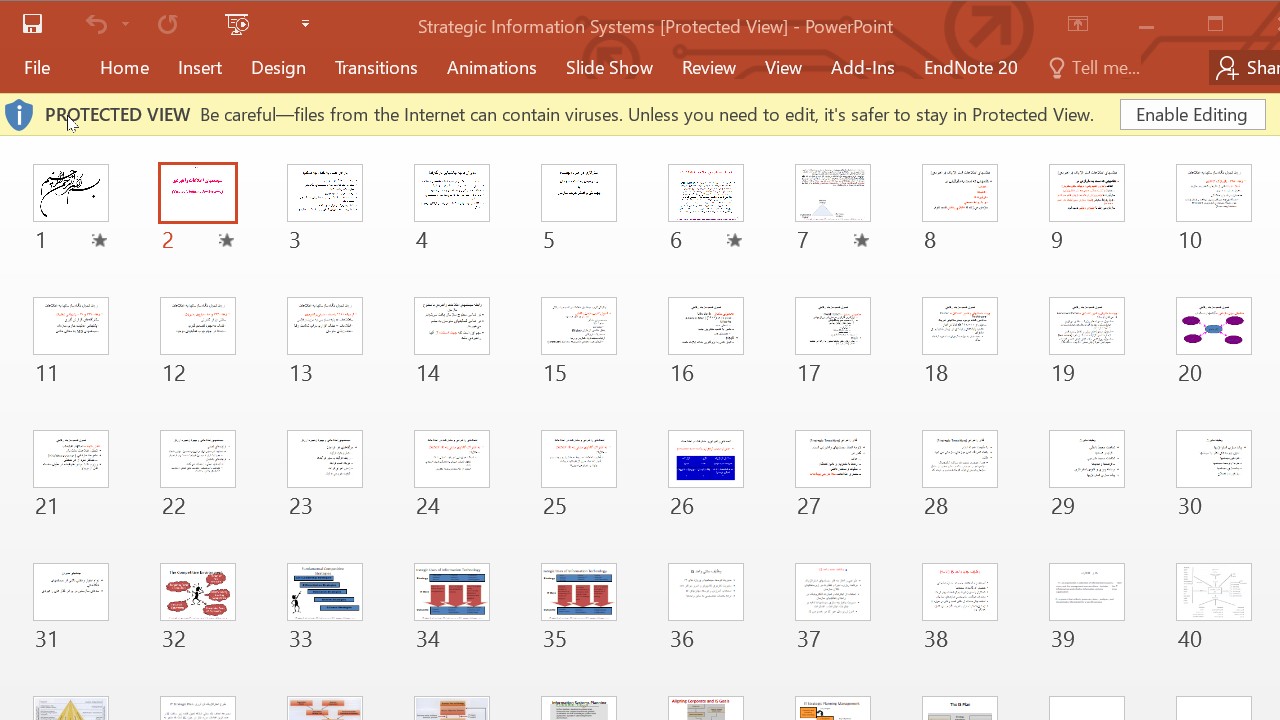This screenshot has height=720, width=1280.
Task: Open the Add-Ins tab
Action: tap(862, 68)
